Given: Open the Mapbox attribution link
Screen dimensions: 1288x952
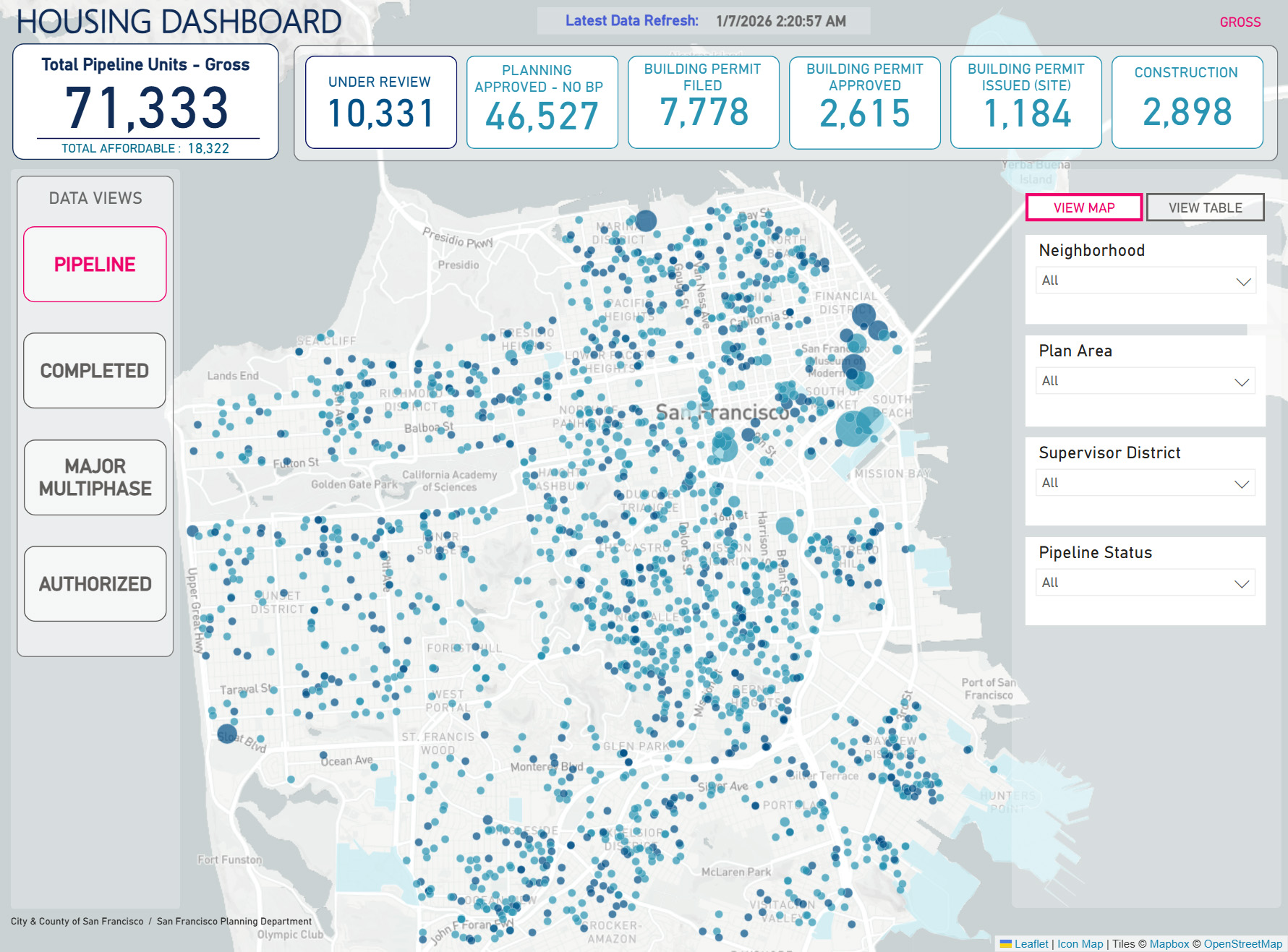Looking at the screenshot, I should pyautogui.click(x=1169, y=943).
